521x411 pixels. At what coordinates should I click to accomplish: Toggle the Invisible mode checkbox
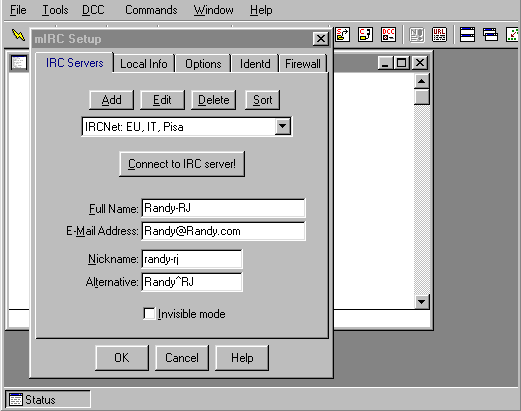pyautogui.click(x=149, y=314)
